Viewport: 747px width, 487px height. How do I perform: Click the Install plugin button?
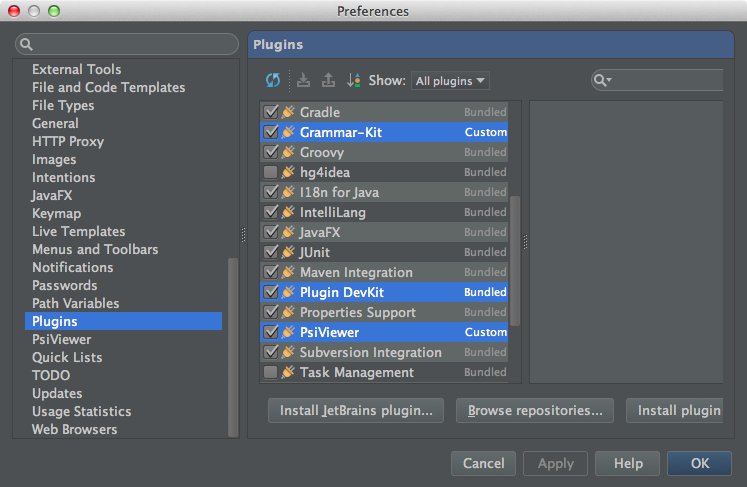tap(675, 411)
